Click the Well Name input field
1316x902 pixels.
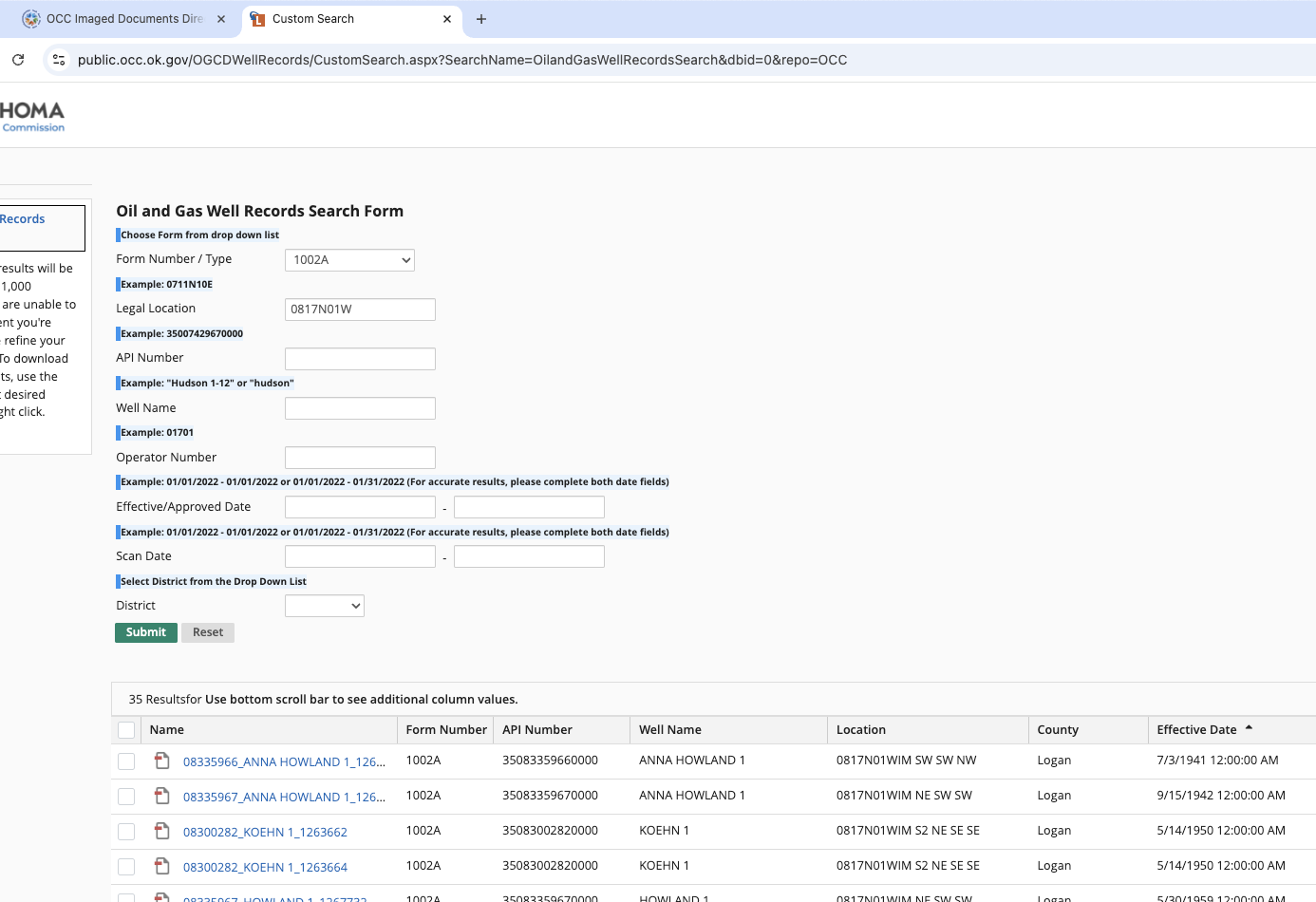click(360, 408)
